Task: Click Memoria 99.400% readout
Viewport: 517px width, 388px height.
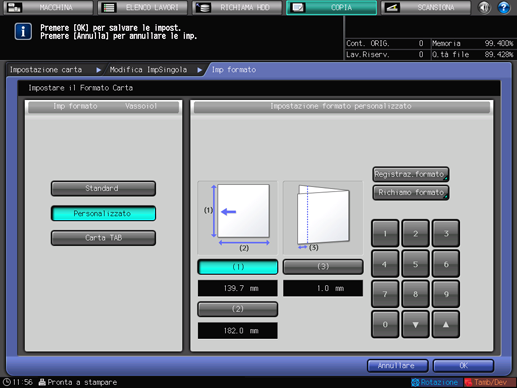Action: tap(473, 43)
